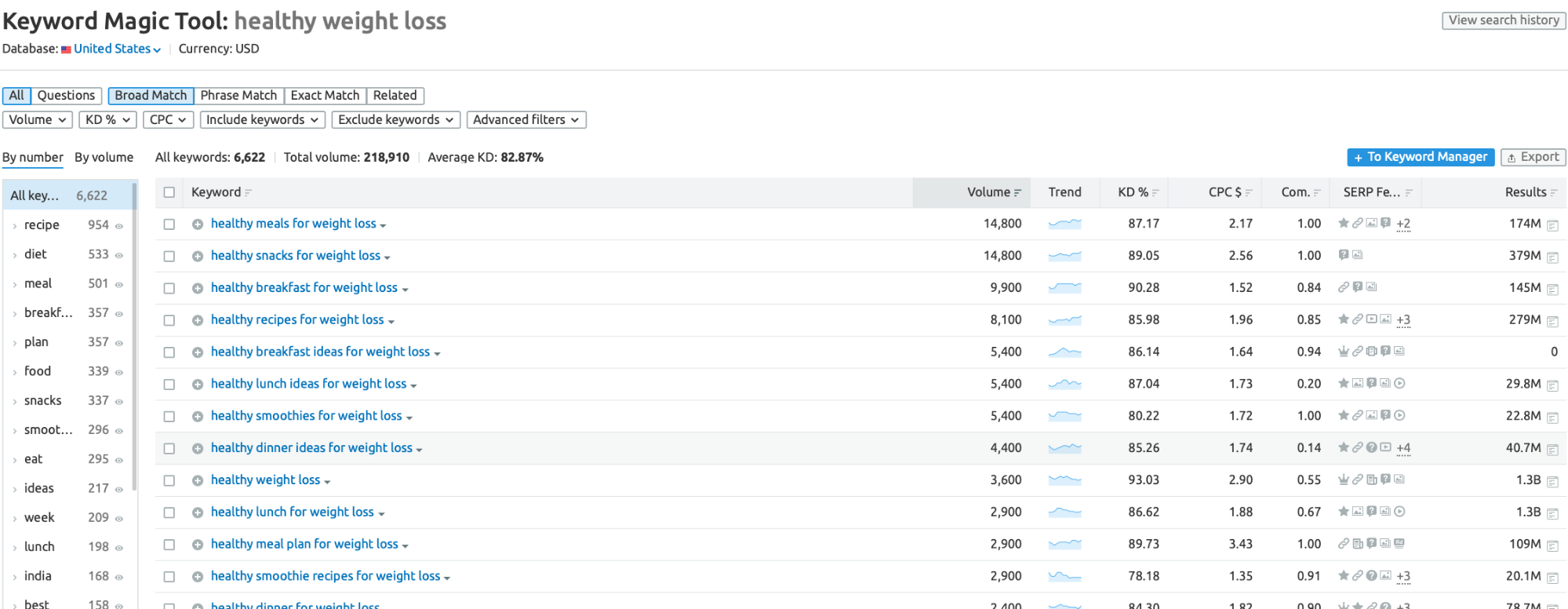The image size is (1568, 609).
Task: Open SERP snapshot icon for healthy snacks row
Action: pyautogui.click(x=1552, y=257)
